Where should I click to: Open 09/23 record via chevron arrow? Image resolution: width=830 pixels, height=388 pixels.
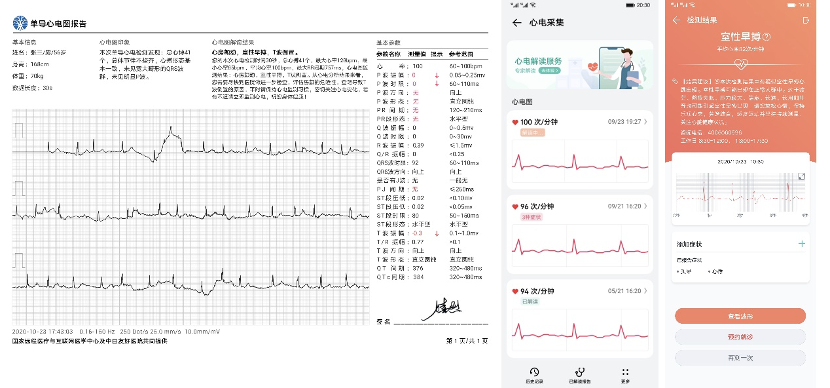coord(646,122)
